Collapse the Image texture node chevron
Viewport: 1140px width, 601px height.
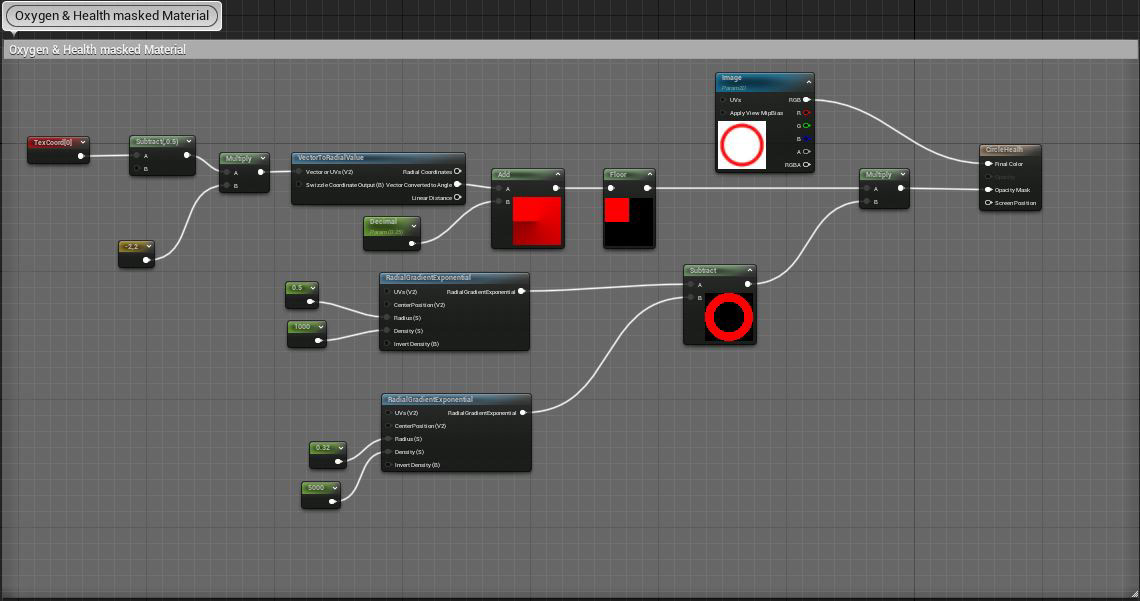pyautogui.click(x=808, y=82)
